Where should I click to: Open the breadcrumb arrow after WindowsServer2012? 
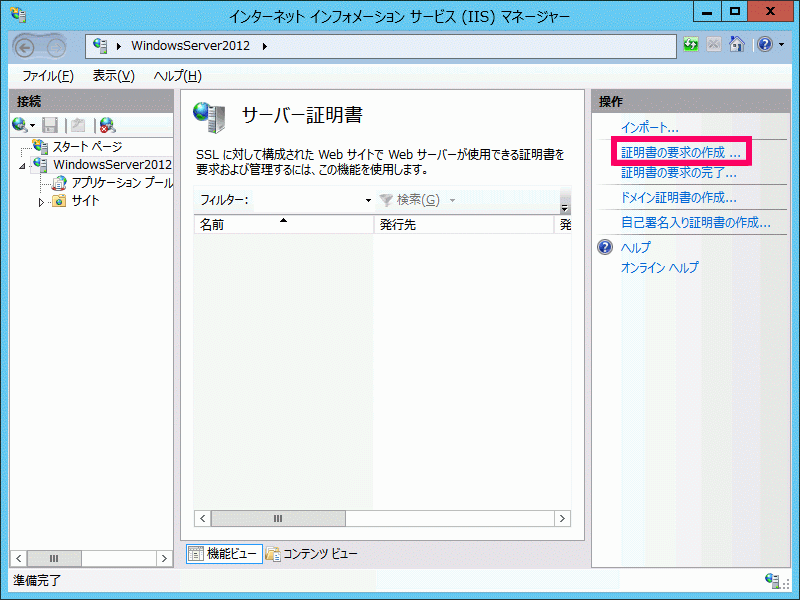click(x=264, y=46)
